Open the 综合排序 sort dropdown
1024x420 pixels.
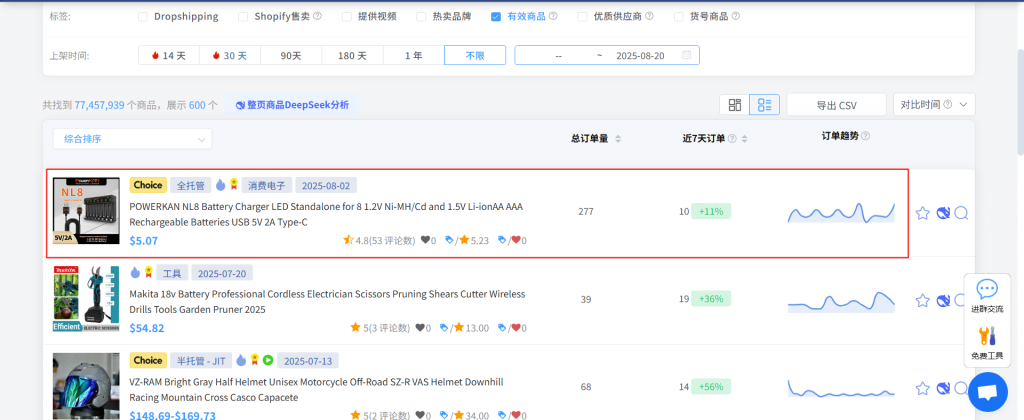click(133, 139)
